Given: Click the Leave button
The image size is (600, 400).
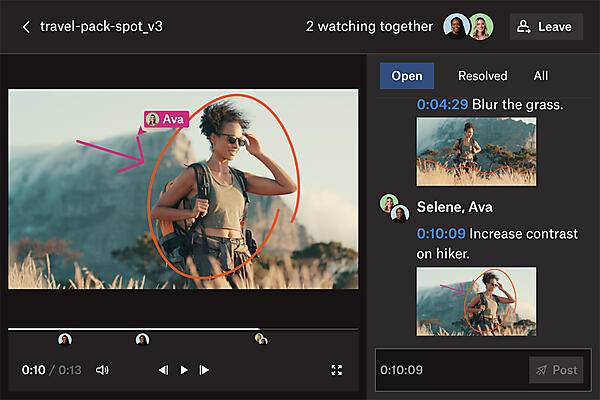Looking at the screenshot, I should click(x=546, y=27).
